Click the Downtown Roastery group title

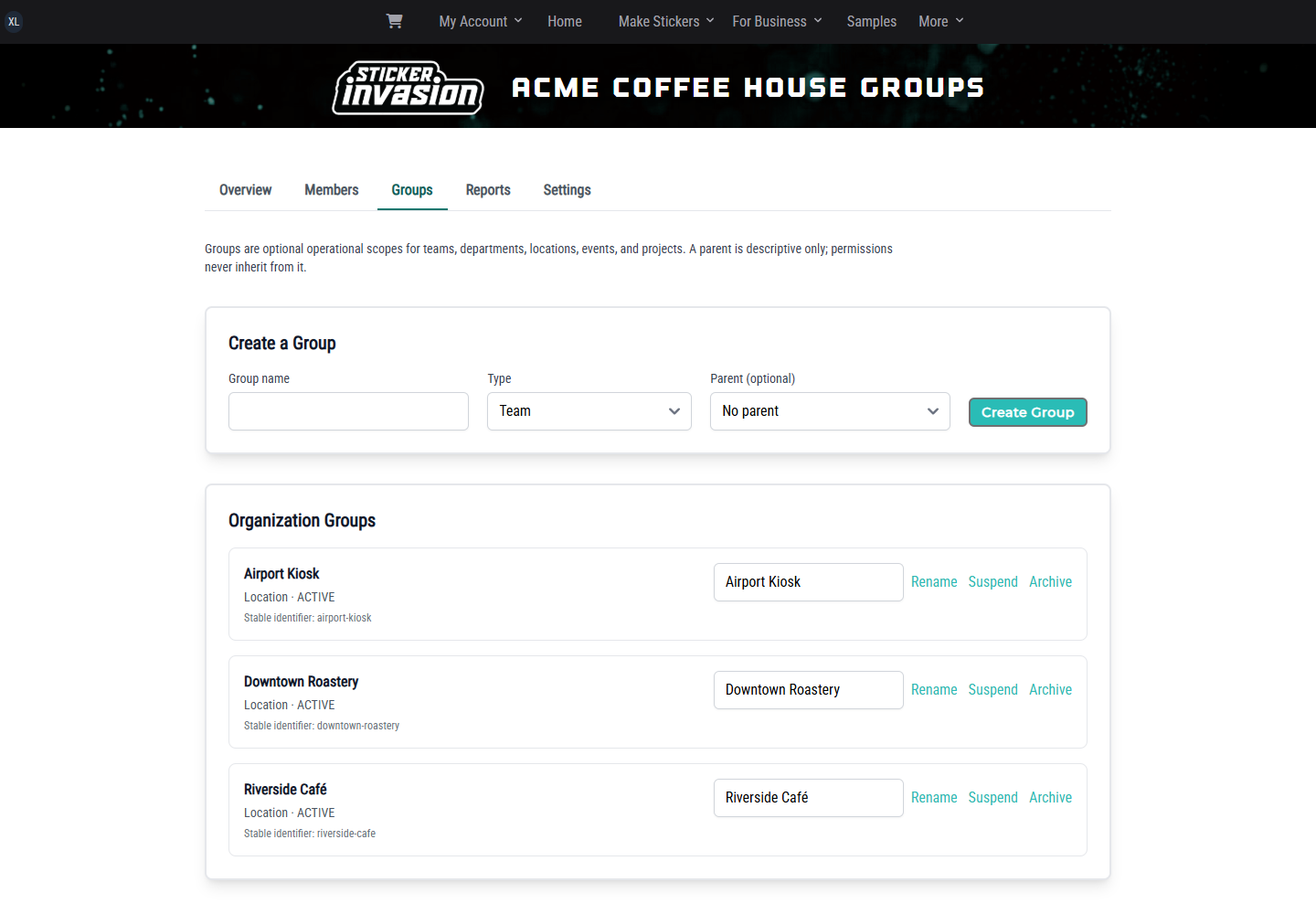pos(301,682)
